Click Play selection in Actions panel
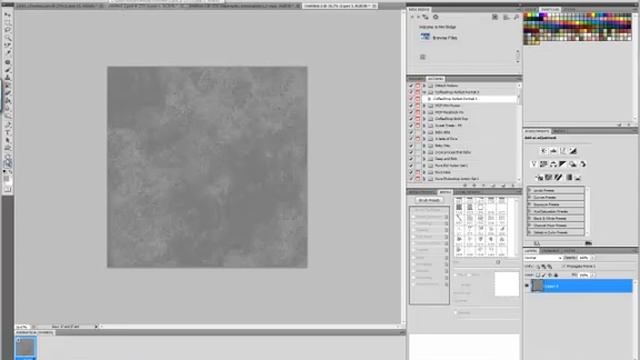 [484, 185]
